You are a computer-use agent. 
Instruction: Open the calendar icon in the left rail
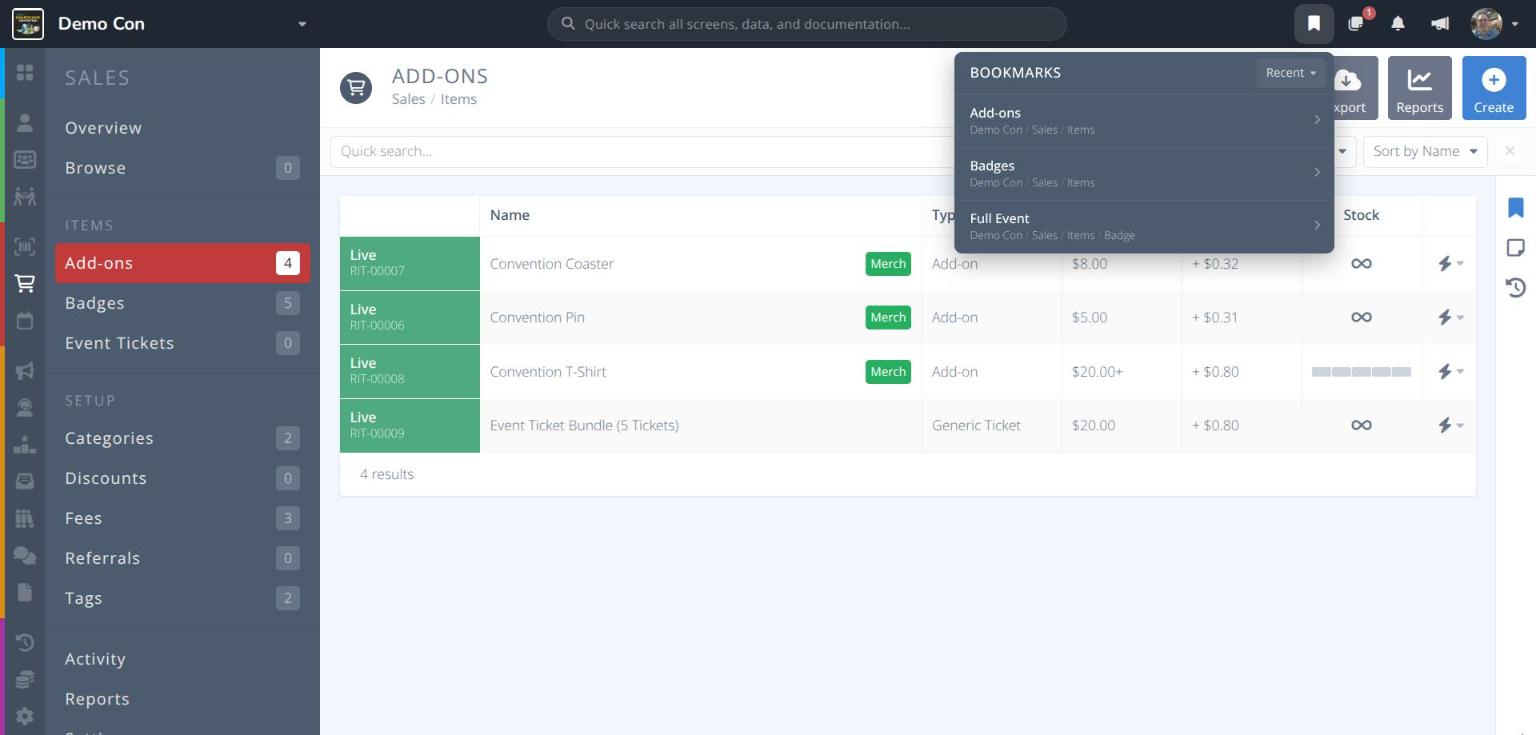tap(25, 321)
